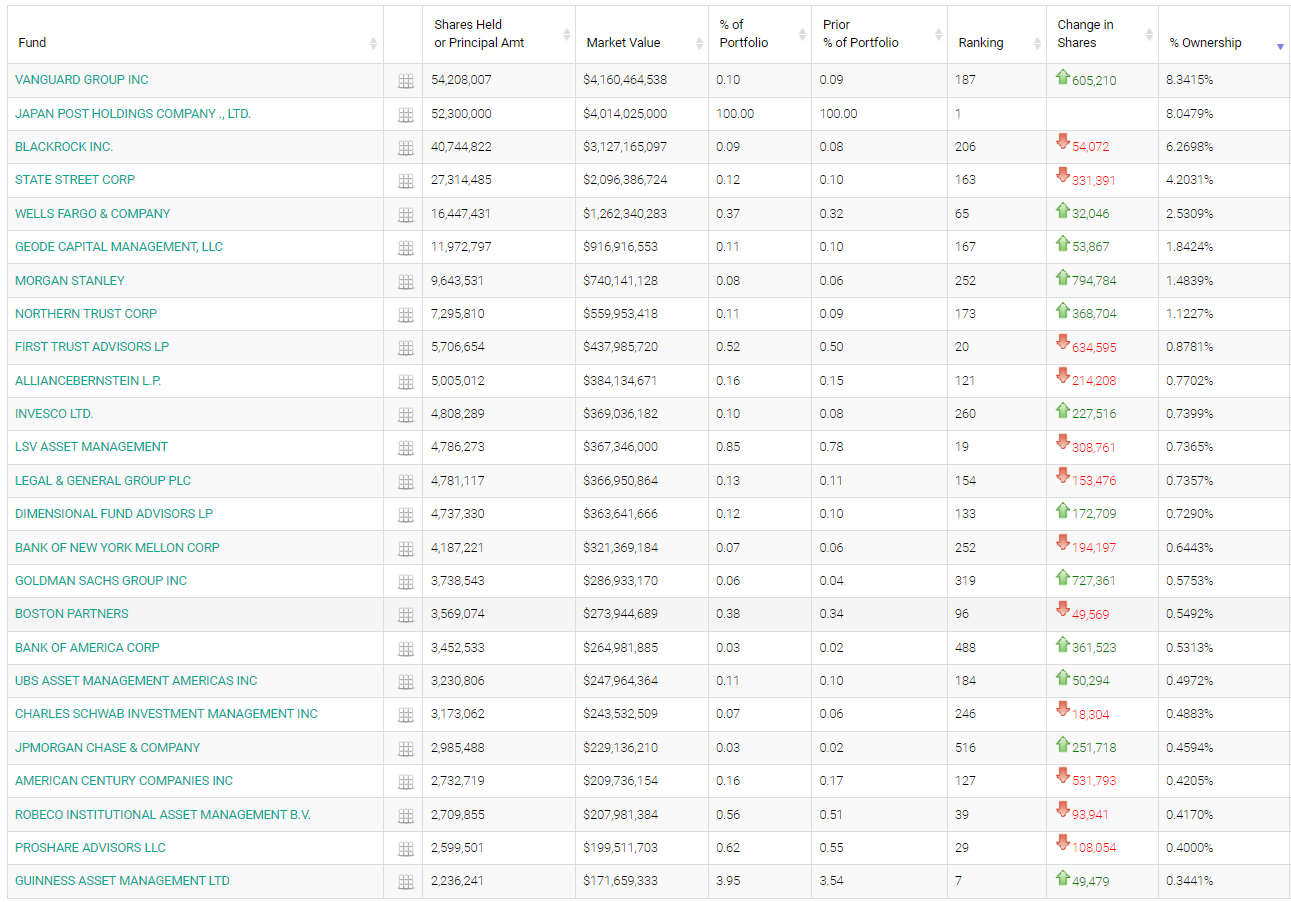
Task: Open grid icon in Wells Fargo & Company row
Action: 406,215
